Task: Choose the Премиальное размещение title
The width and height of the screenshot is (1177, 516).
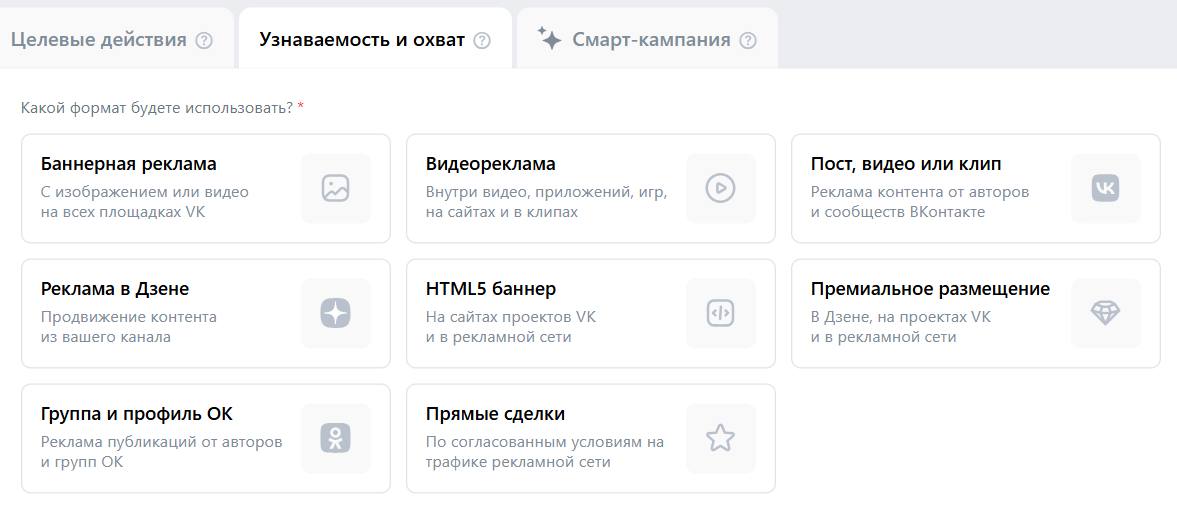Action: pos(930,289)
